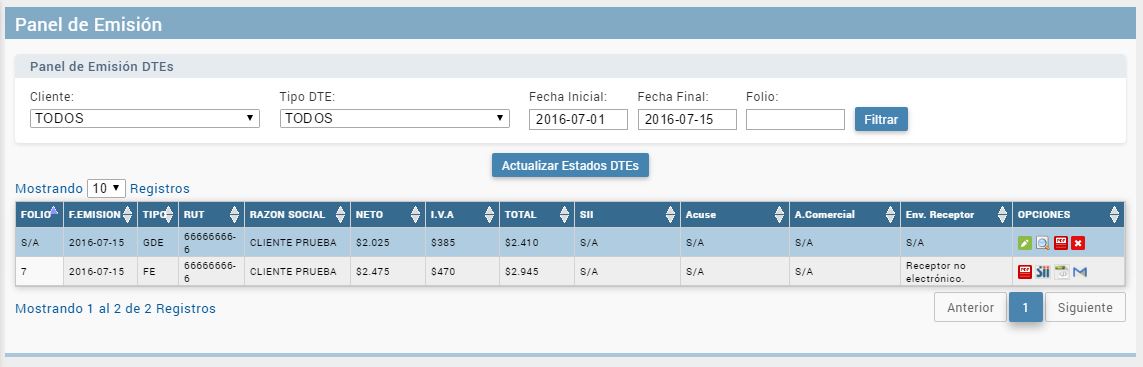The image size is (1143, 367).
Task: Open the Cliente dropdown showing TODOS
Action: point(144,118)
